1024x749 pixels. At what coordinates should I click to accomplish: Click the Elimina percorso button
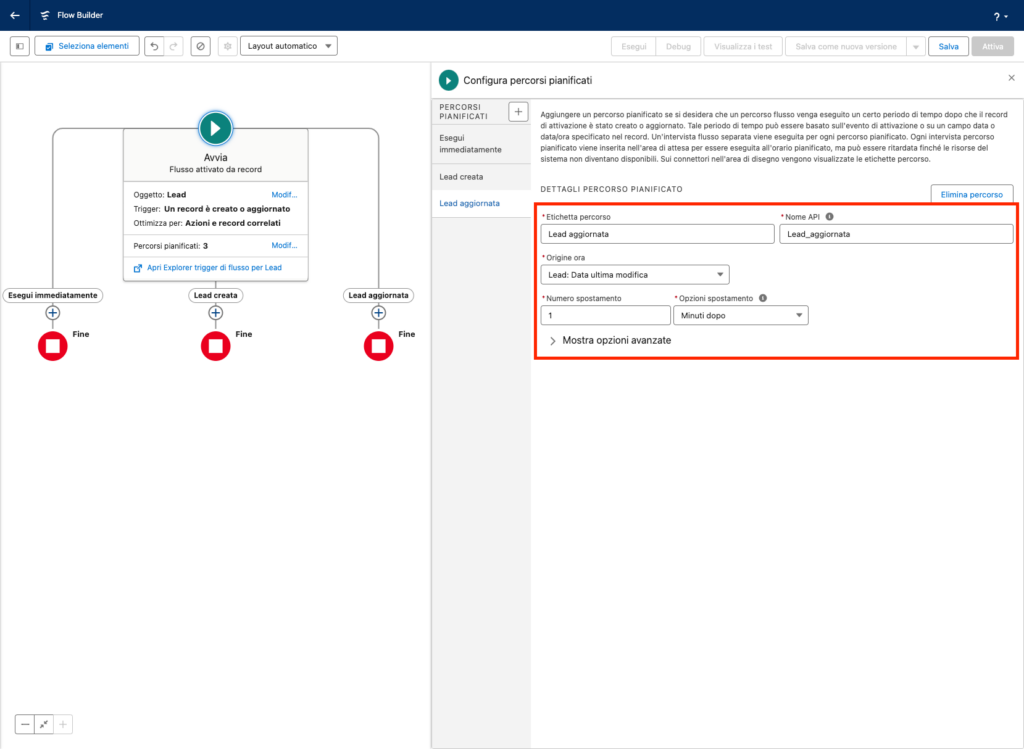[971, 194]
